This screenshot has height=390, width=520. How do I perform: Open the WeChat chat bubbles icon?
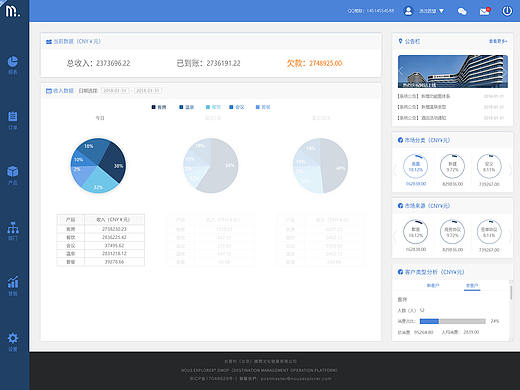tap(462, 11)
